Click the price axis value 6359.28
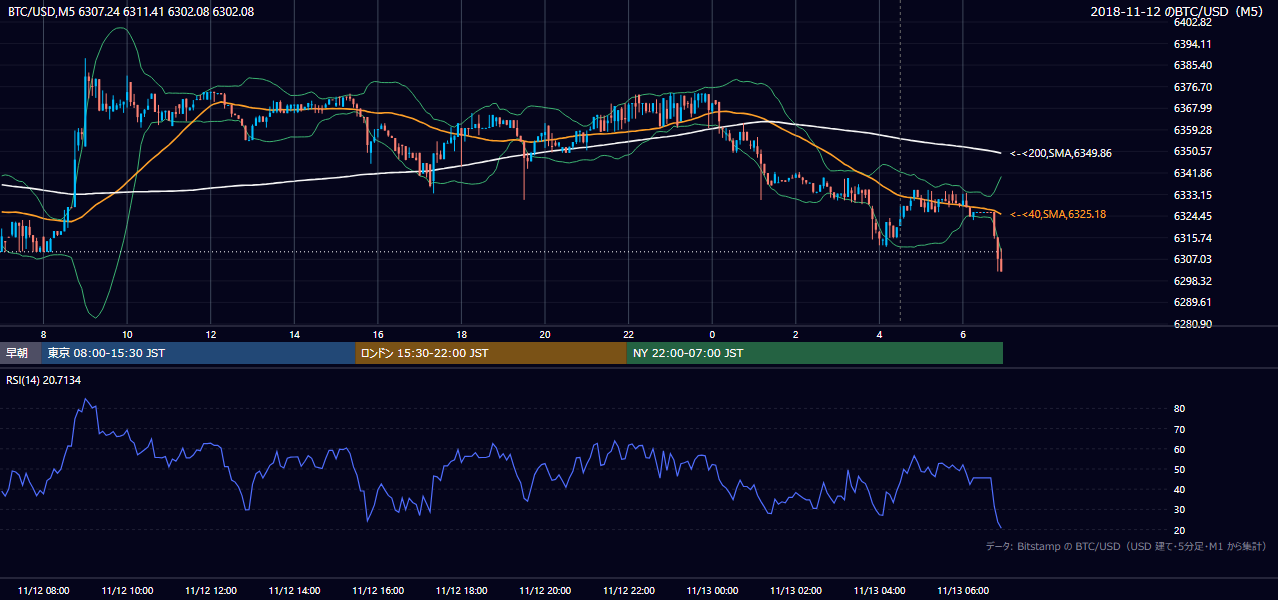Screen dimensions: 1278x600 1193,130
